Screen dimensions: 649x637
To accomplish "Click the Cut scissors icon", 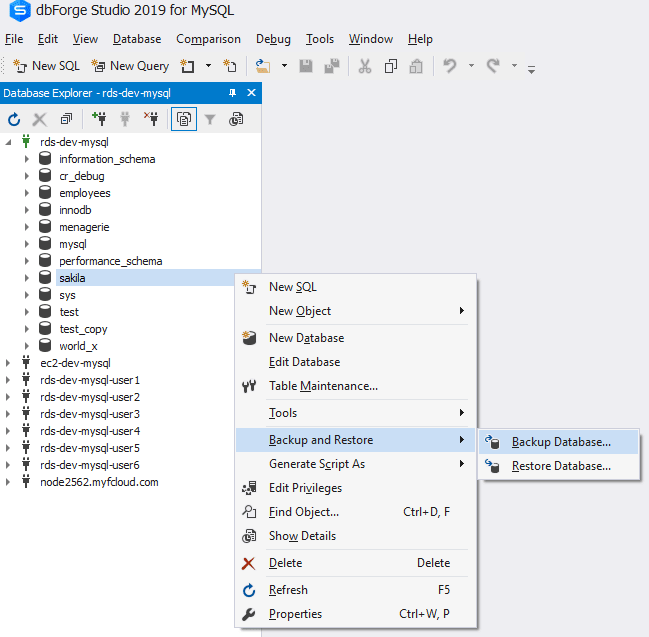I will (x=365, y=66).
